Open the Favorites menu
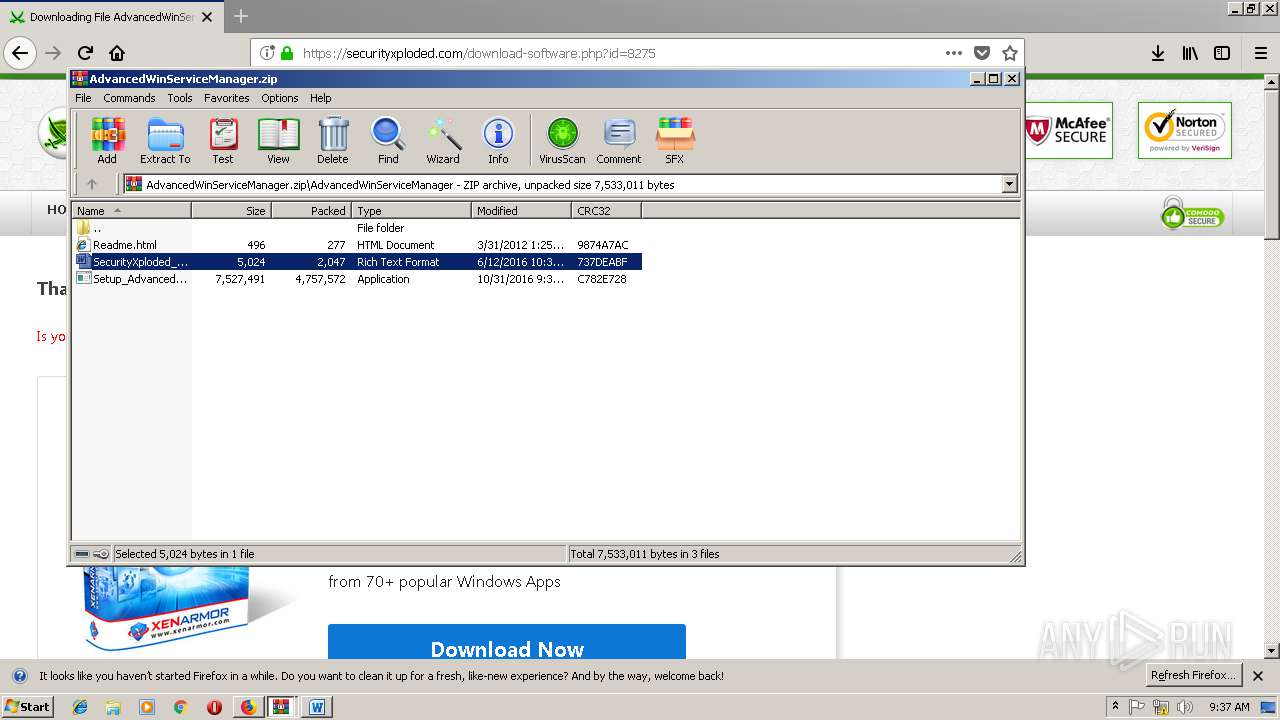Viewport: 1280px width, 720px height. [x=227, y=98]
